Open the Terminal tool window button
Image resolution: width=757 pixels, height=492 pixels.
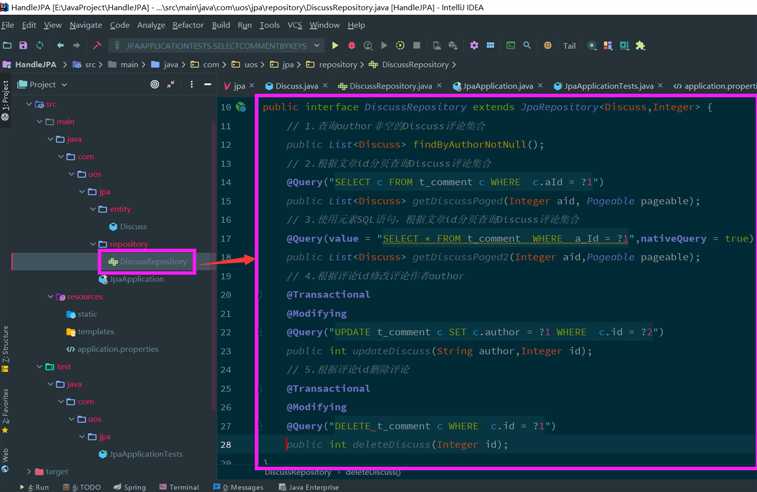click(x=179, y=487)
